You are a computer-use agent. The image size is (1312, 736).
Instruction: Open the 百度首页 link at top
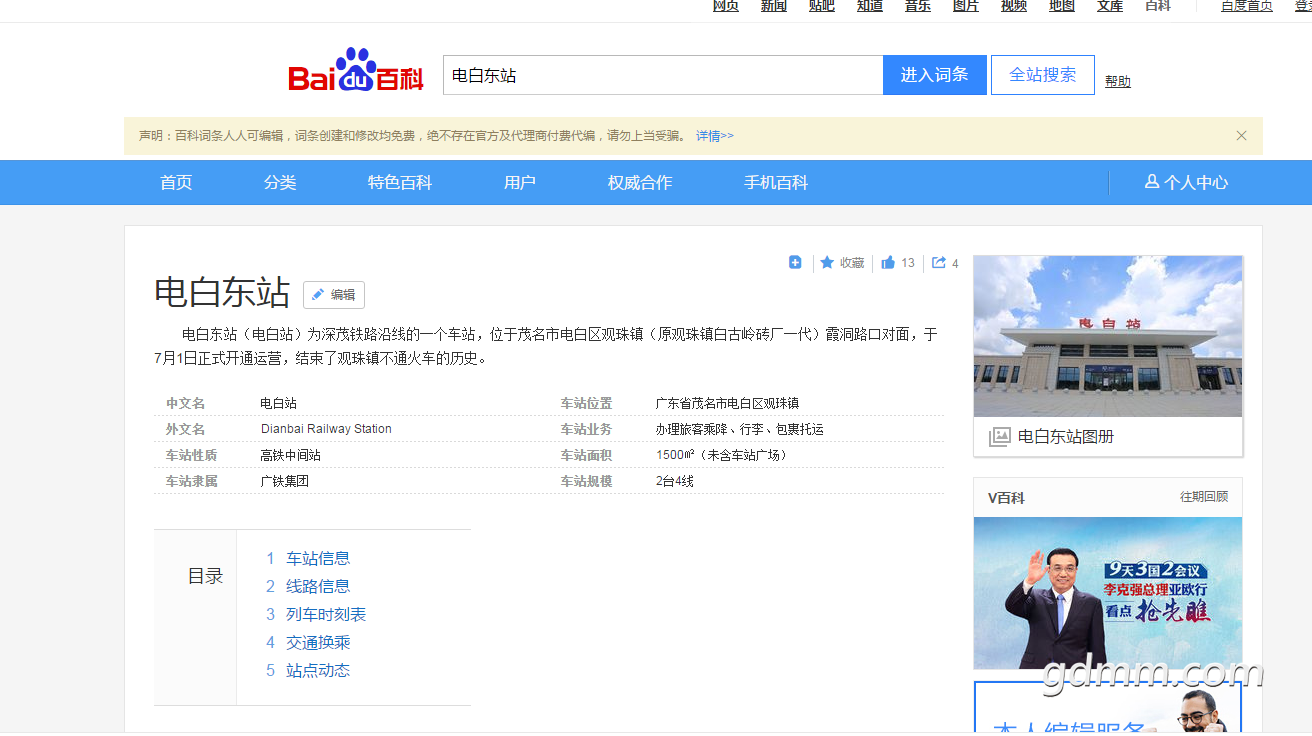coord(1247,6)
